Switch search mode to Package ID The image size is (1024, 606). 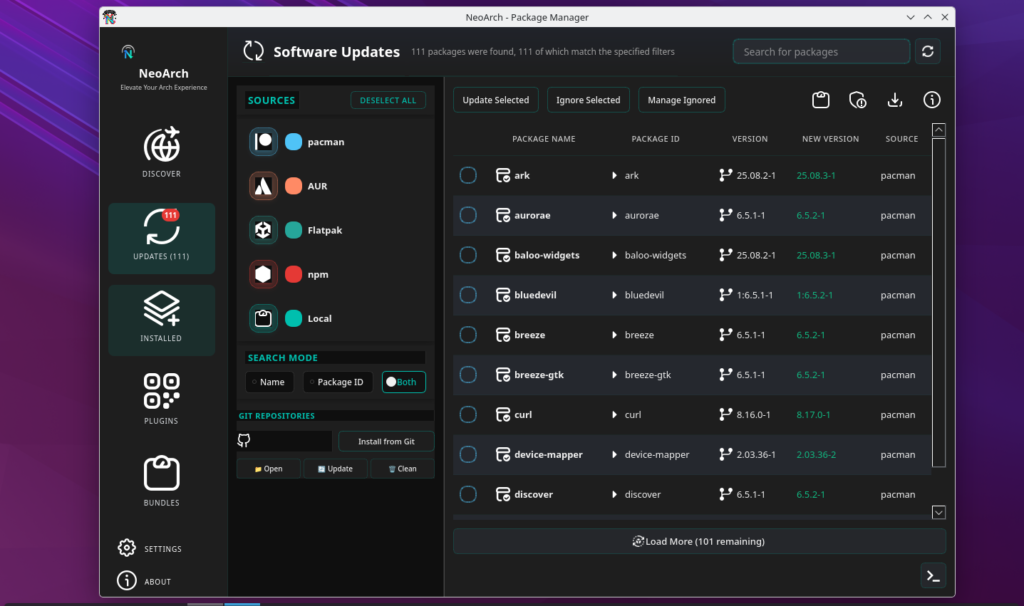[x=337, y=381]
